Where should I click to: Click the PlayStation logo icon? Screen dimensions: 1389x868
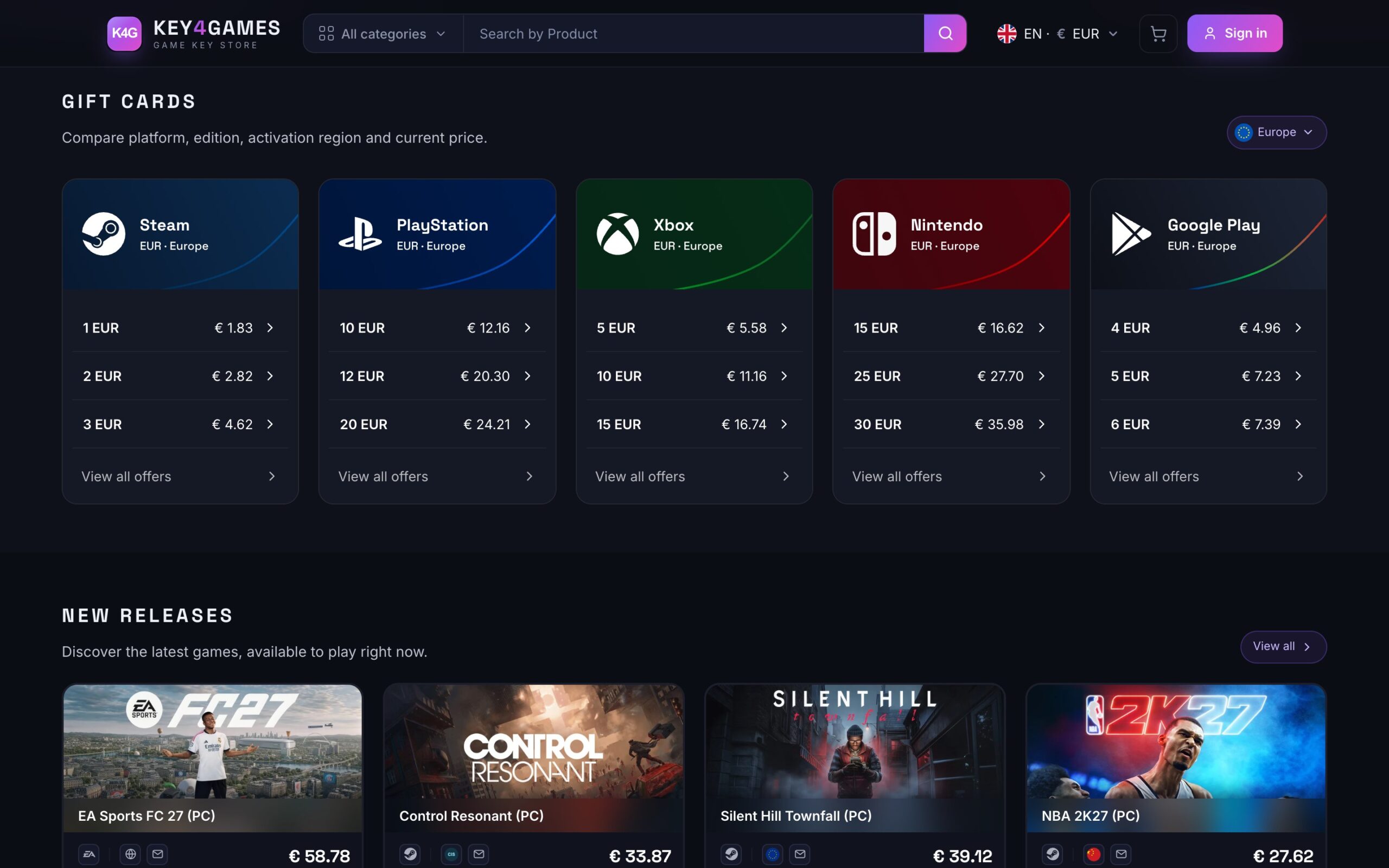pyautogui.click(x=360, y=234)
